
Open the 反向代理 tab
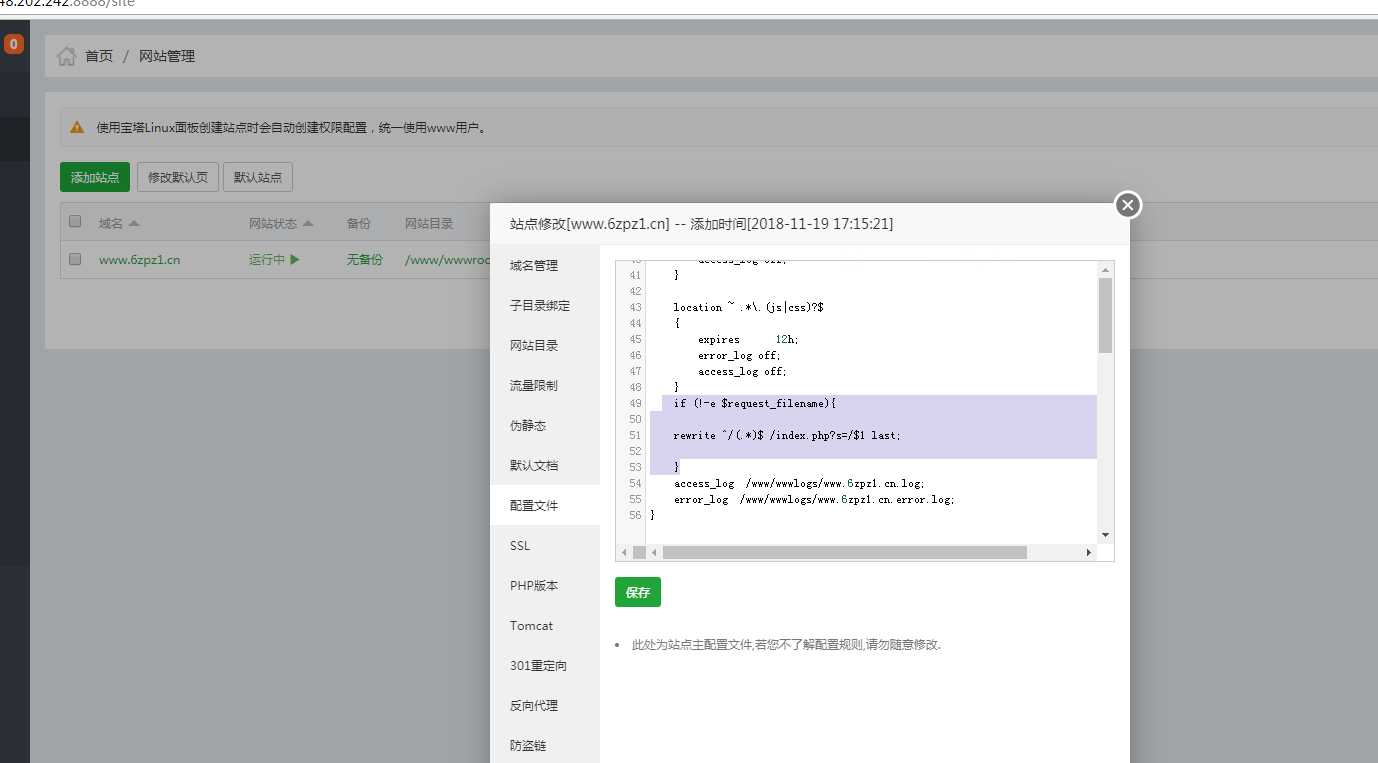tap(545, 706)
